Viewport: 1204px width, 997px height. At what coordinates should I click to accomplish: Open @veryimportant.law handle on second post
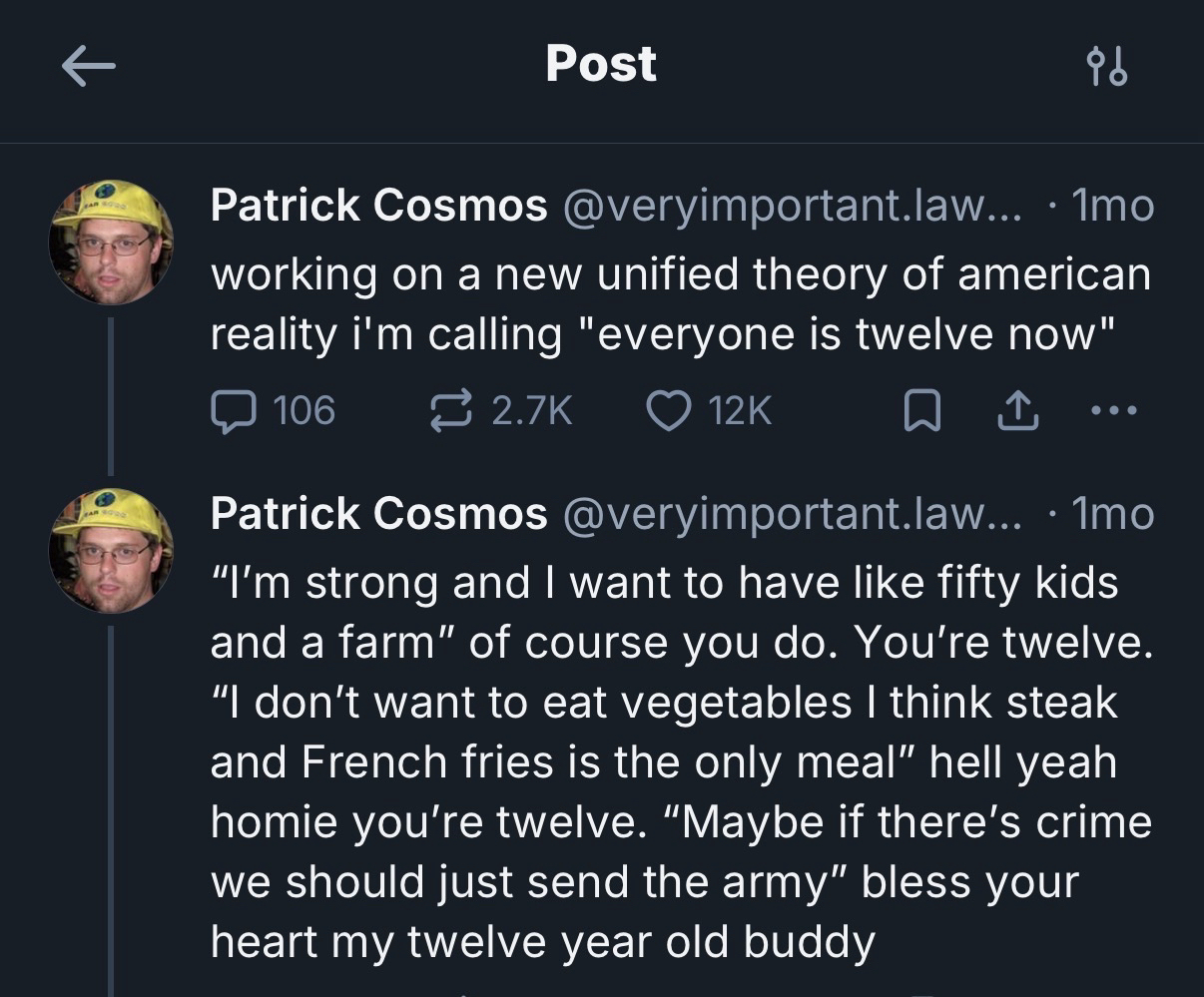(x=793, y=513)
